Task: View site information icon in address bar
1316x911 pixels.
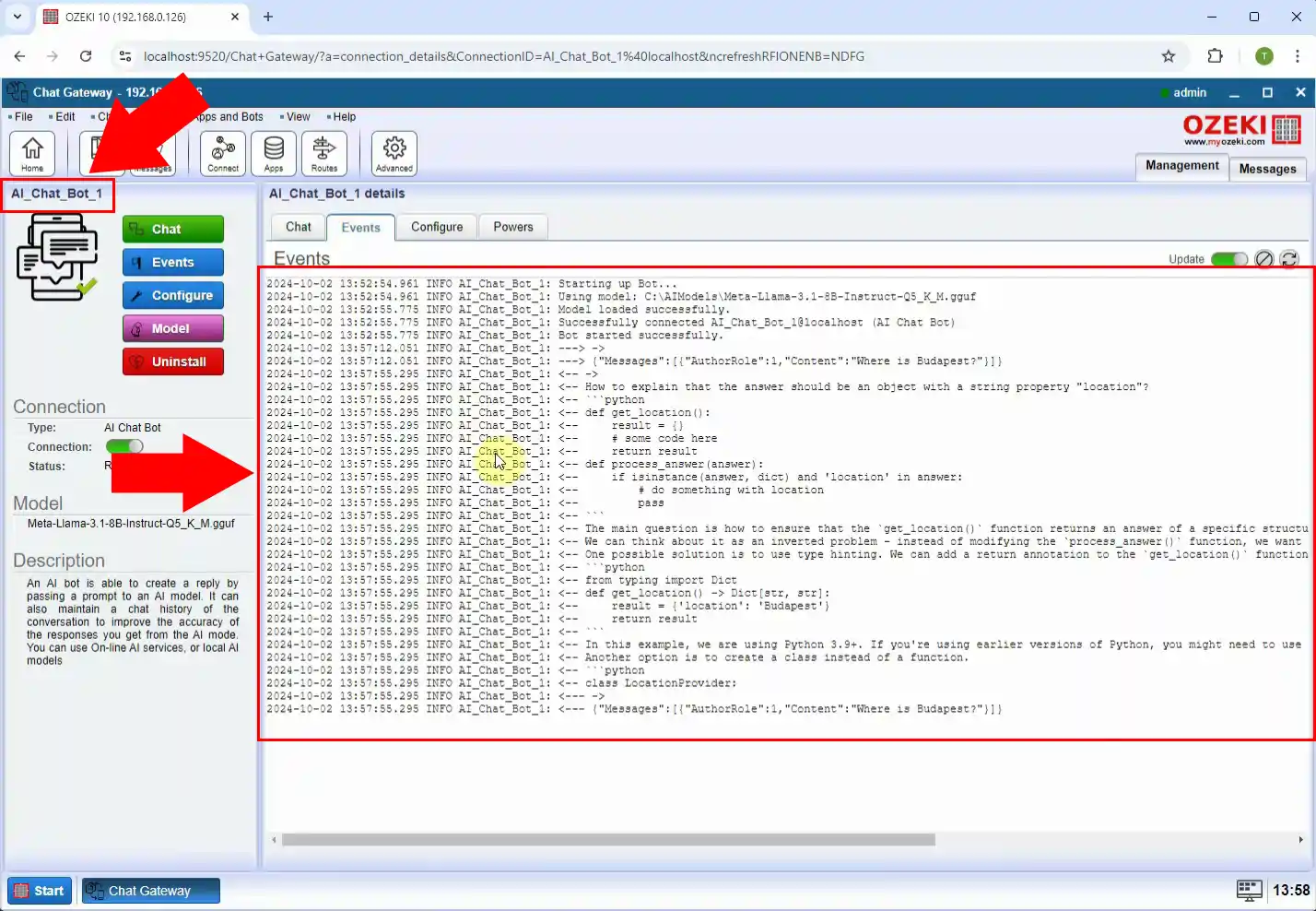Action: tap(124, 56)
